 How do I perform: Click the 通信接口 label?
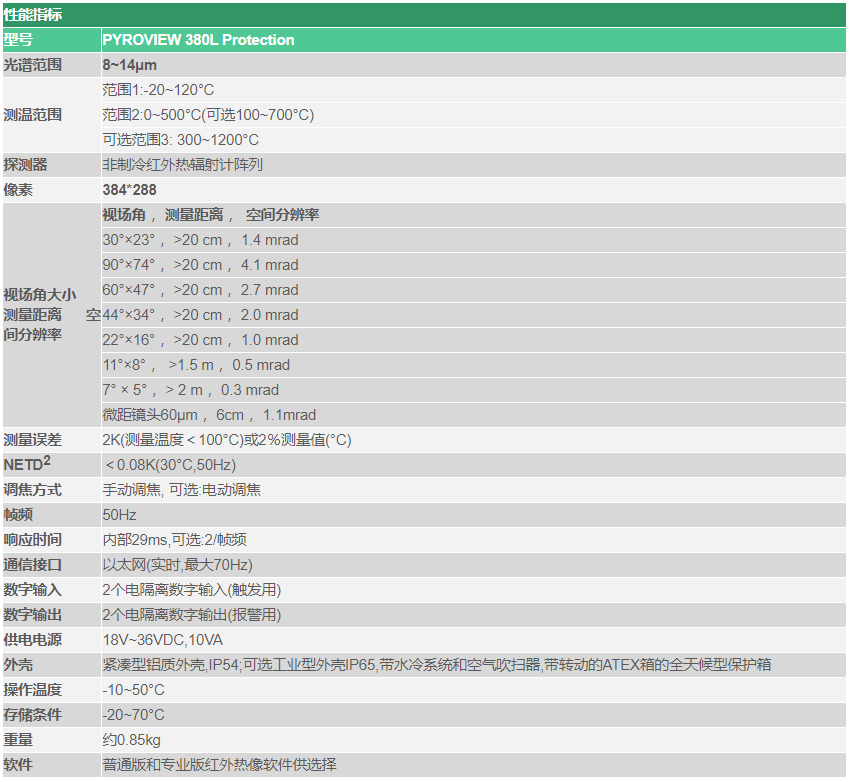[x=33, y=564]
